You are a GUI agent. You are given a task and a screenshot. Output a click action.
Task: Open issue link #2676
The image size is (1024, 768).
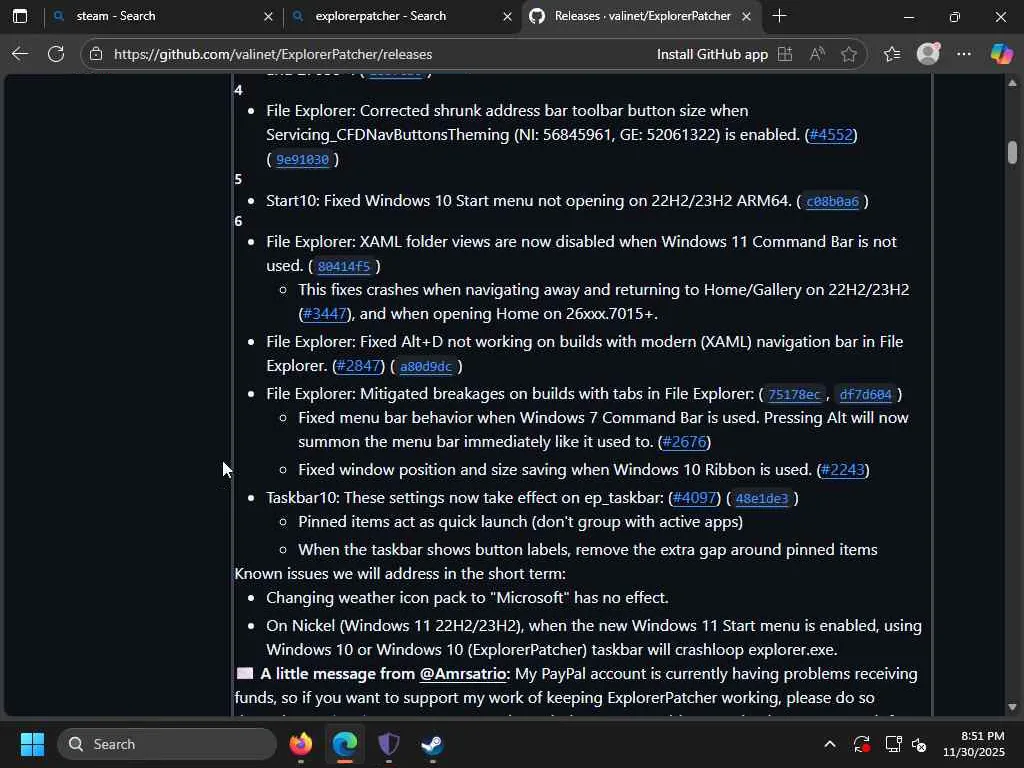click(684, 441)
